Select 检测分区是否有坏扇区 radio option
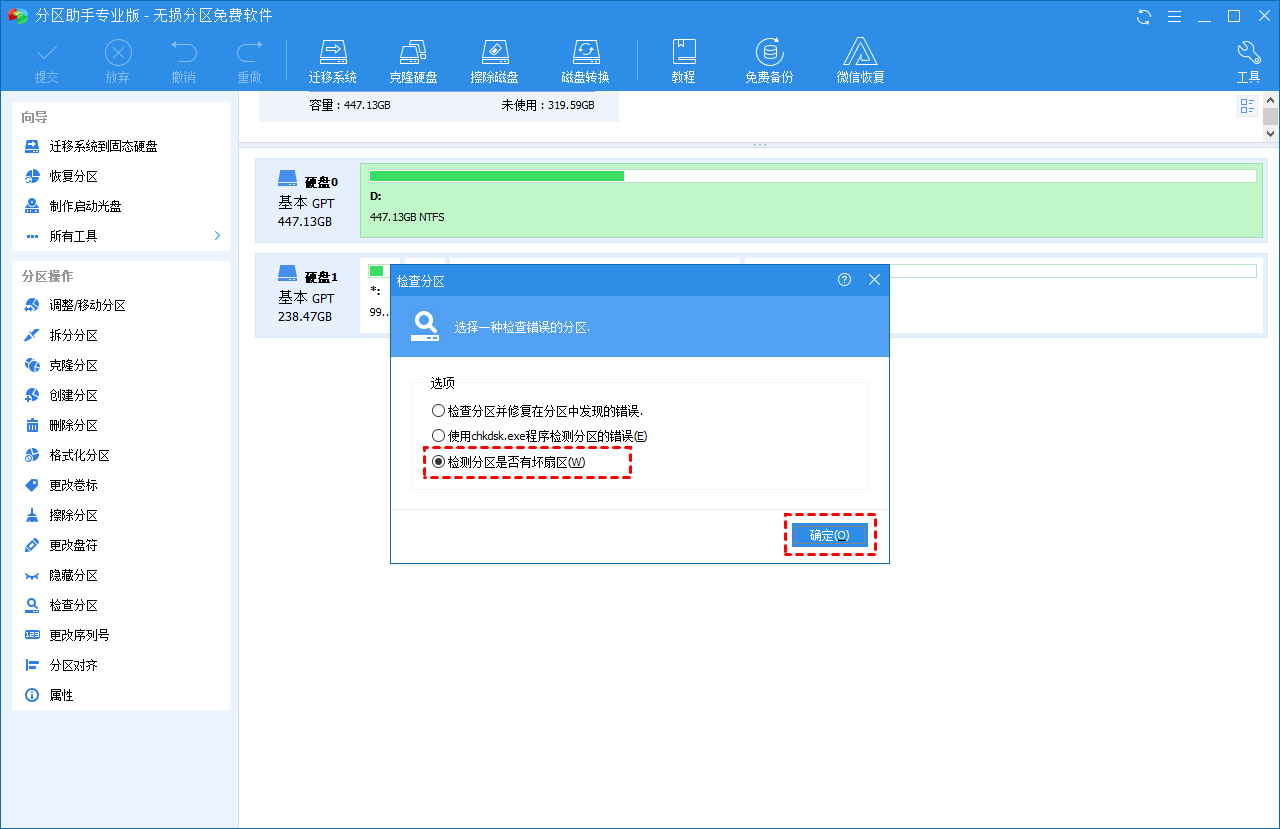The width and height of the screenshot is (1280, 829). tap(508, 462)
